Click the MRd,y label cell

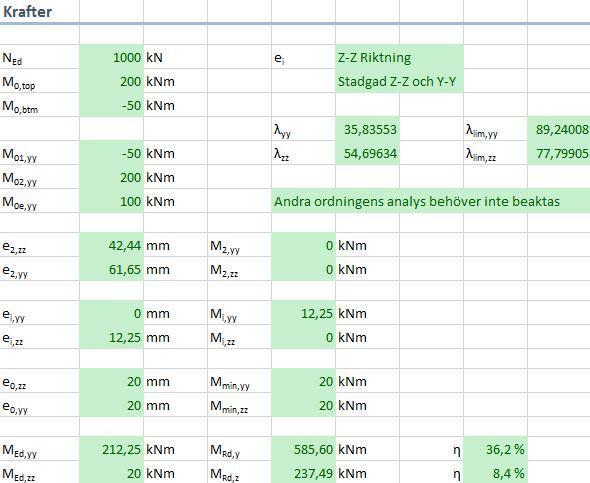pos(239,449)
